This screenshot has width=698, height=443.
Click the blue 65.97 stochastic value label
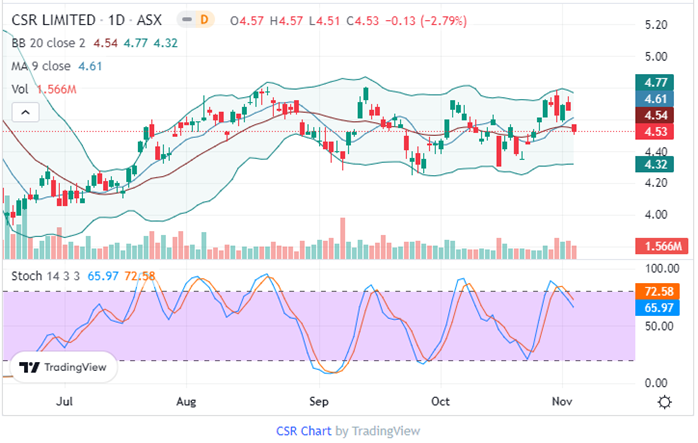[656, 308]
